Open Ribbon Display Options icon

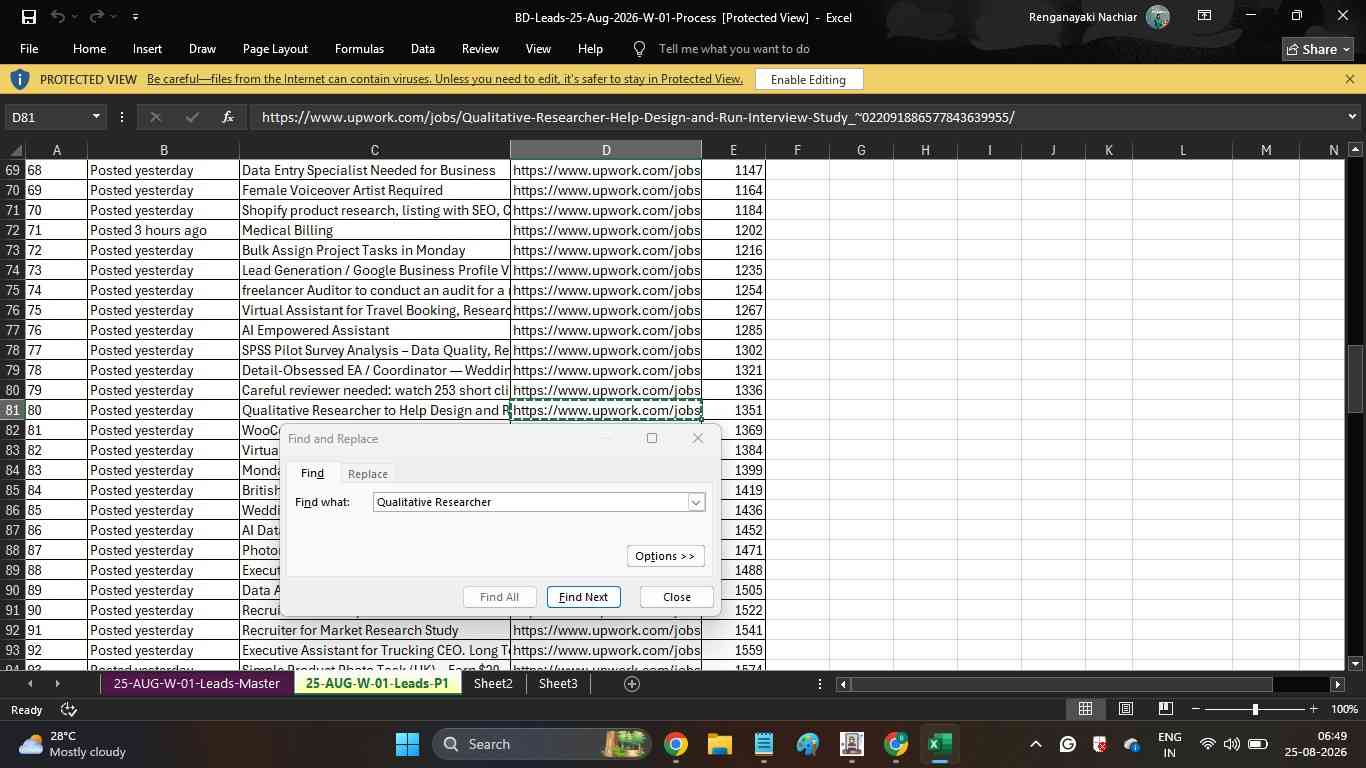(x=1204, y=16)
